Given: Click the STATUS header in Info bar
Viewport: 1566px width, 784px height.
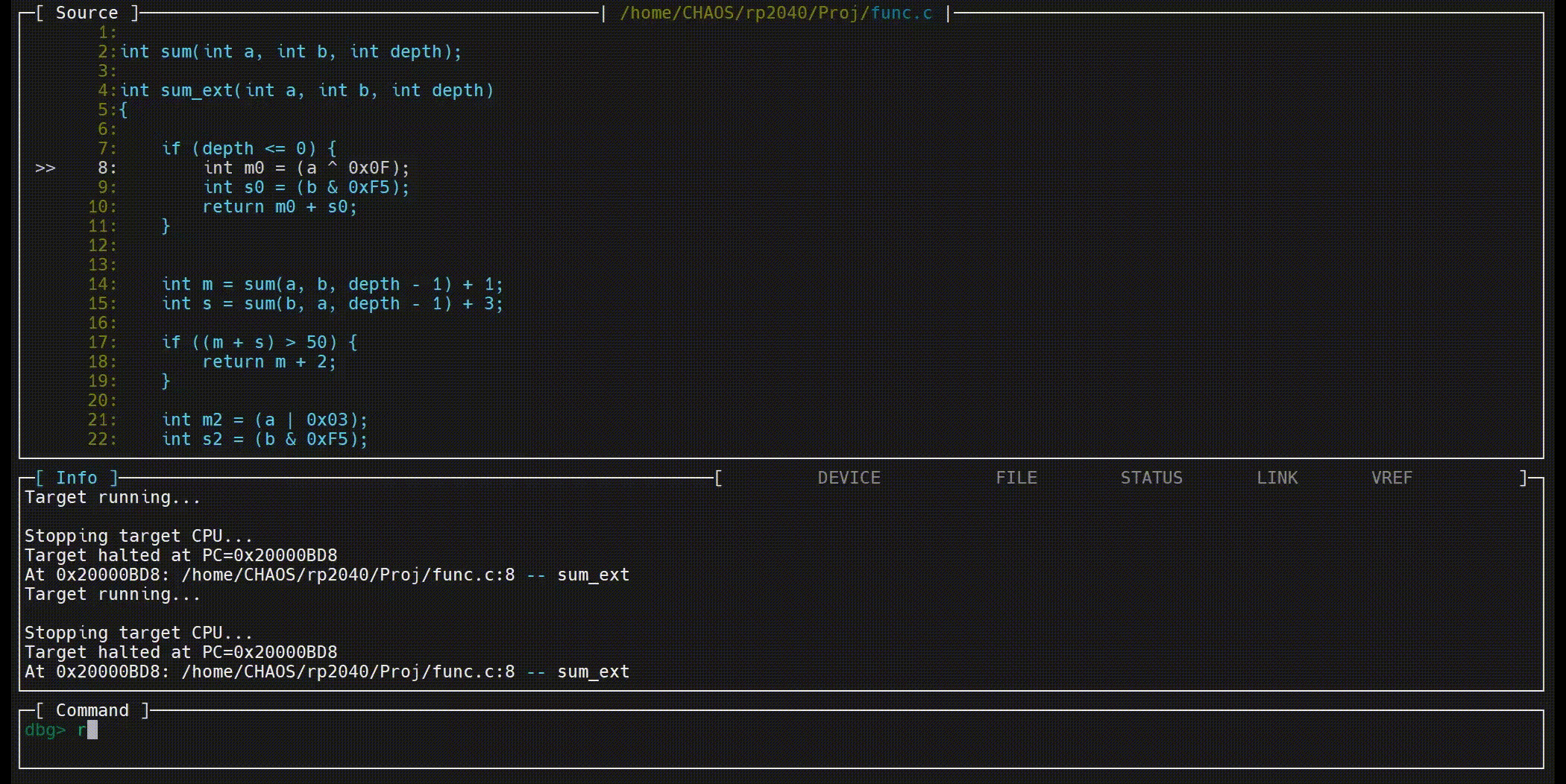Looking at the screenshot, I should point(1151,478).
